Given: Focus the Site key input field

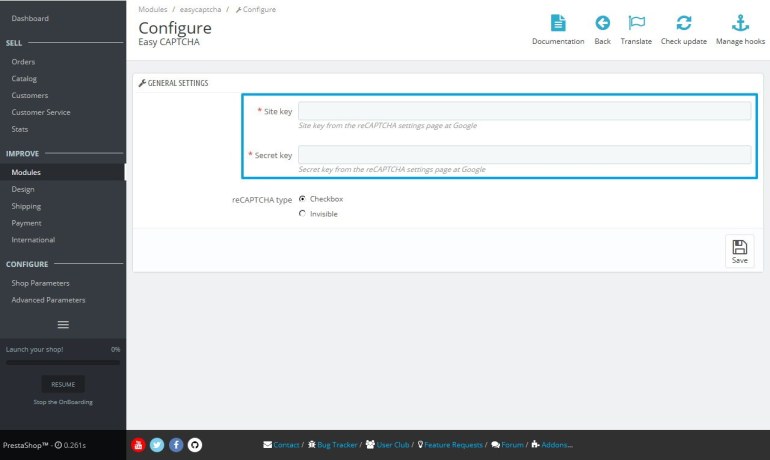Looking at the screenshot, I should [524, 111].
